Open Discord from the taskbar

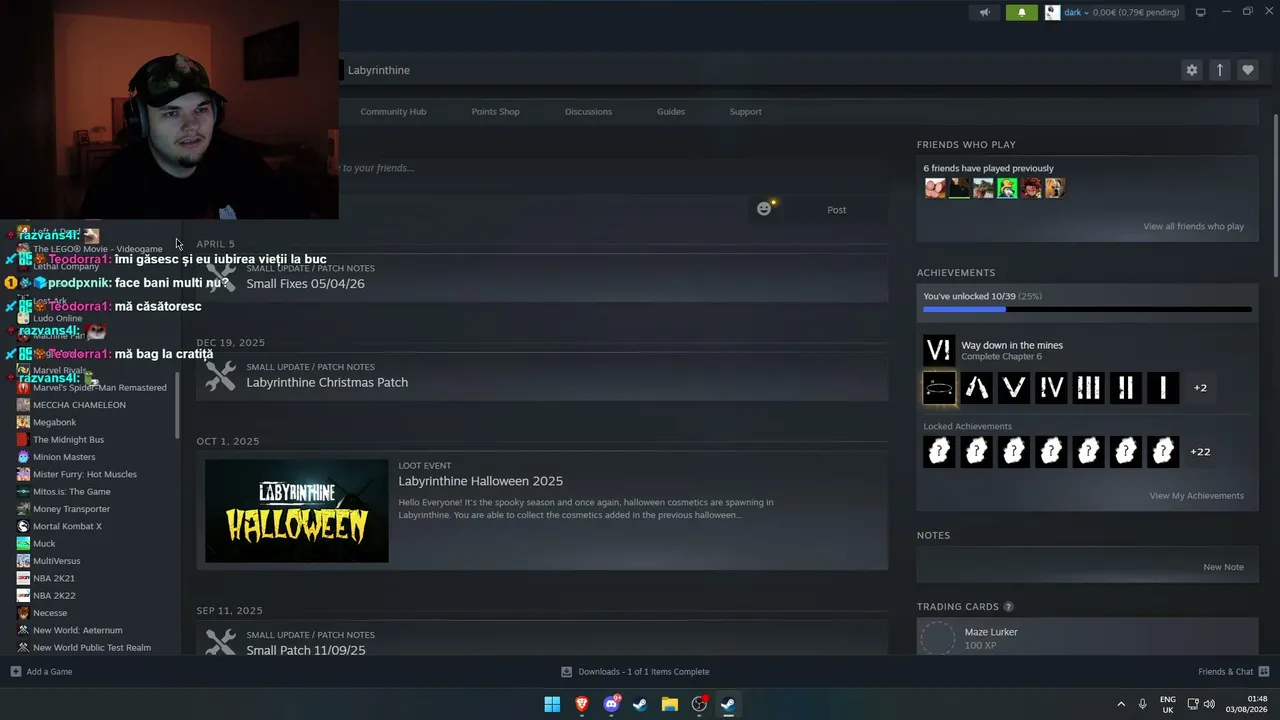[x=611, y=704]
